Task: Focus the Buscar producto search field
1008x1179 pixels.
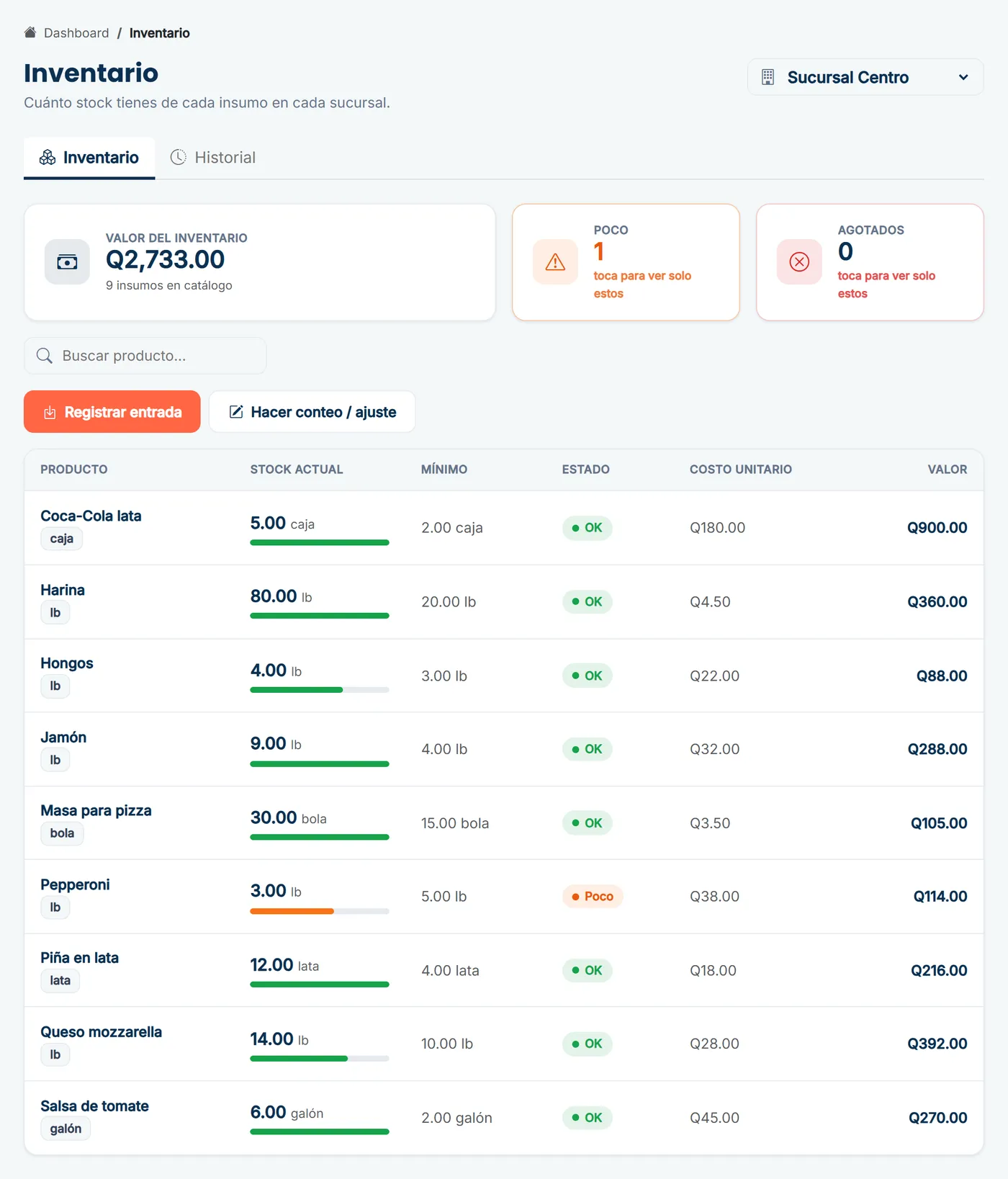Action: coord(145,356)
